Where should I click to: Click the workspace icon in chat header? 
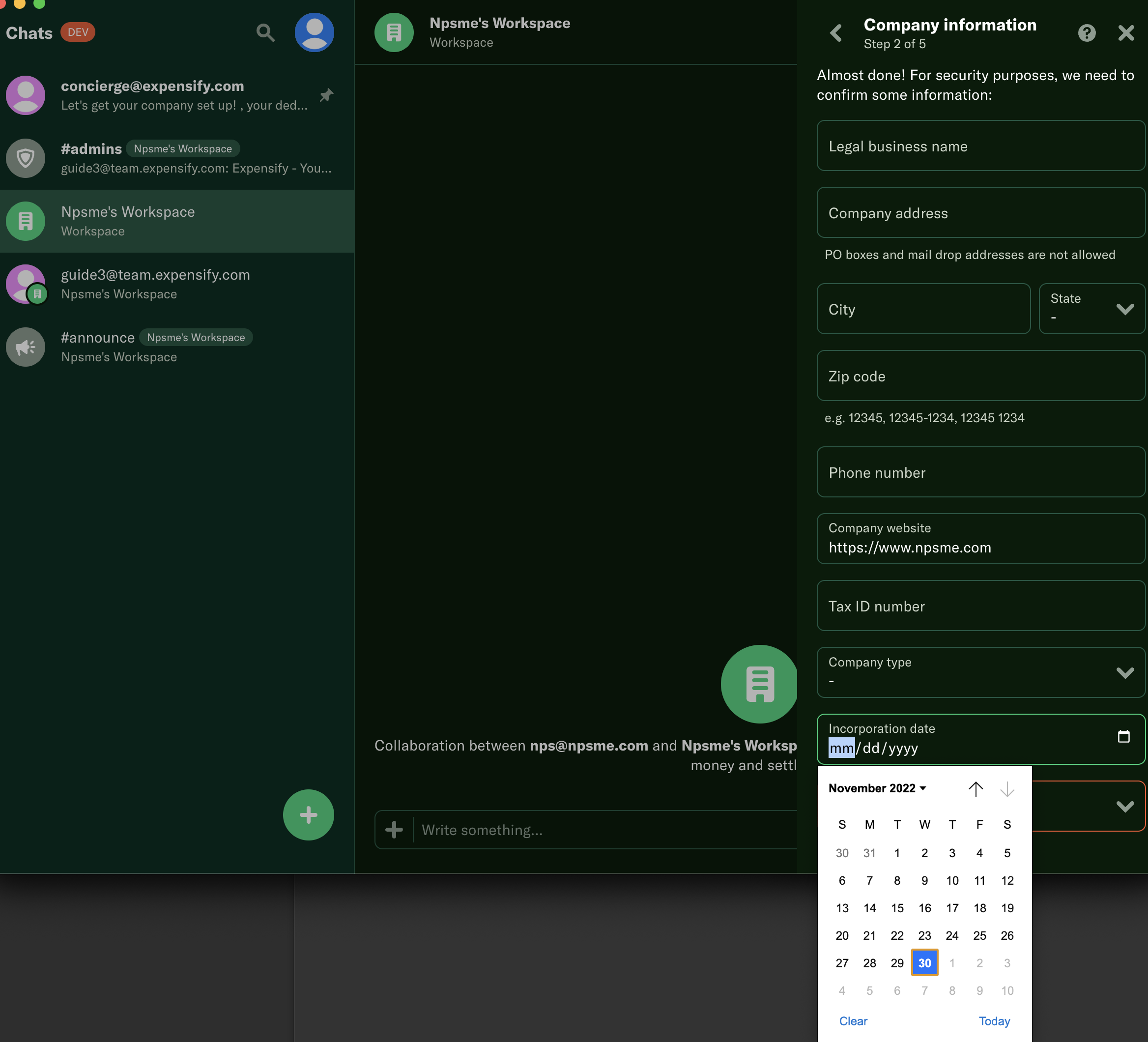click(x=394, y=32)
